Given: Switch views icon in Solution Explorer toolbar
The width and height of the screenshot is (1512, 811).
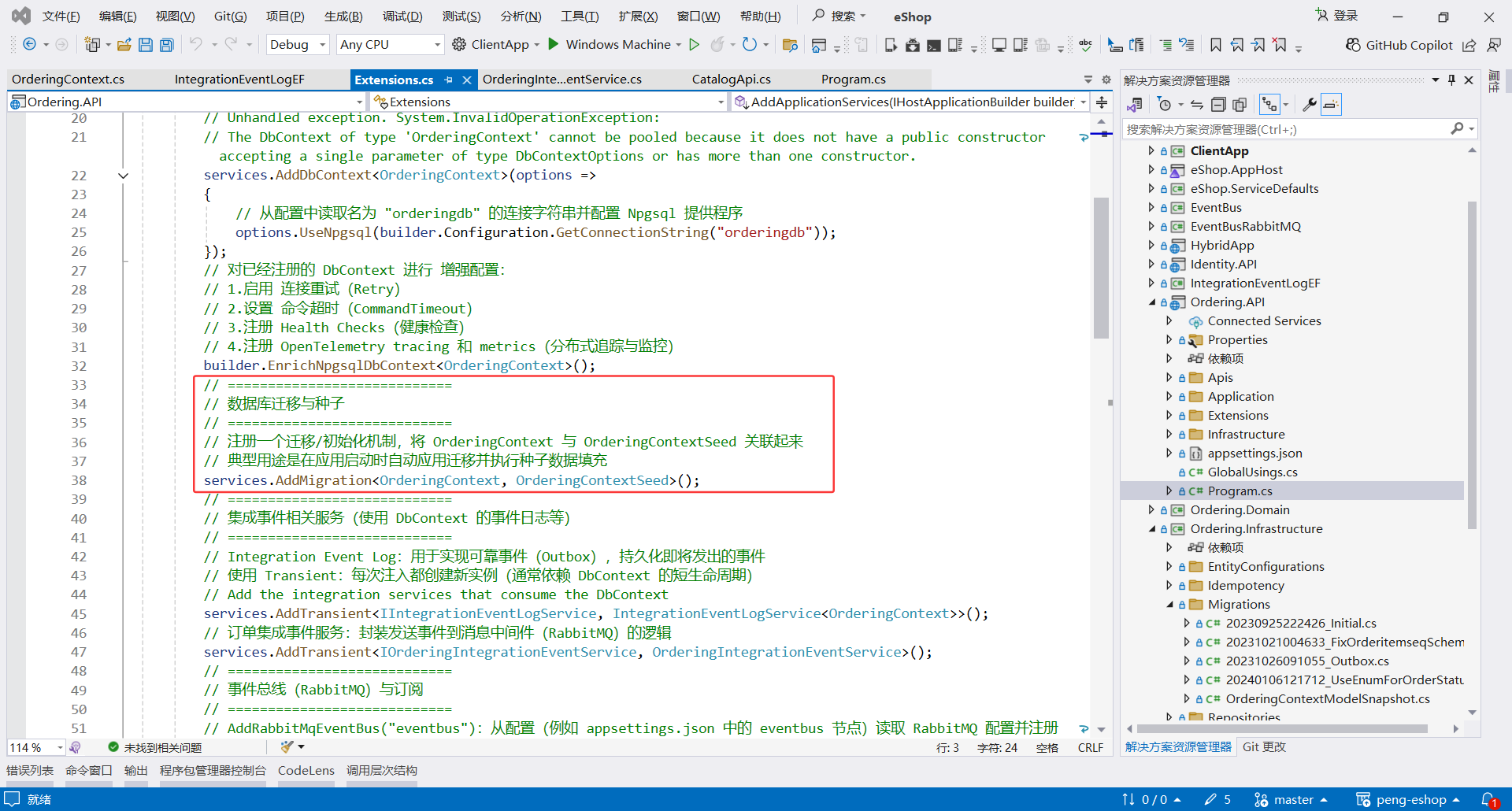Looking at the screenshot, I should (1135, 105).
